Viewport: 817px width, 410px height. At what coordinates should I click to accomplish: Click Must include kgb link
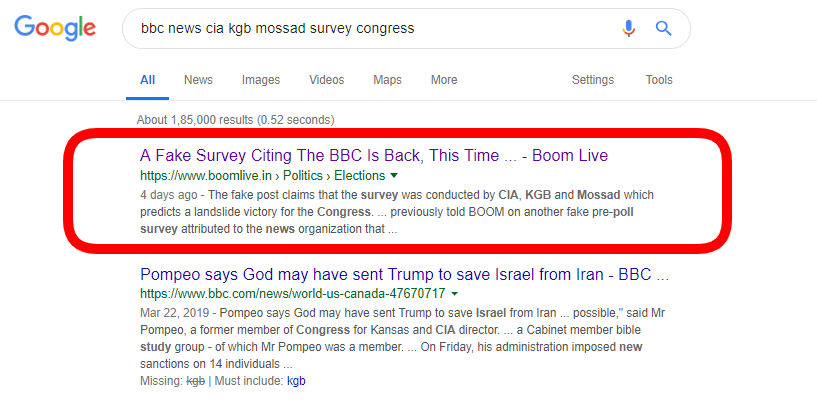pyautogui.click(x=296, y=381)
